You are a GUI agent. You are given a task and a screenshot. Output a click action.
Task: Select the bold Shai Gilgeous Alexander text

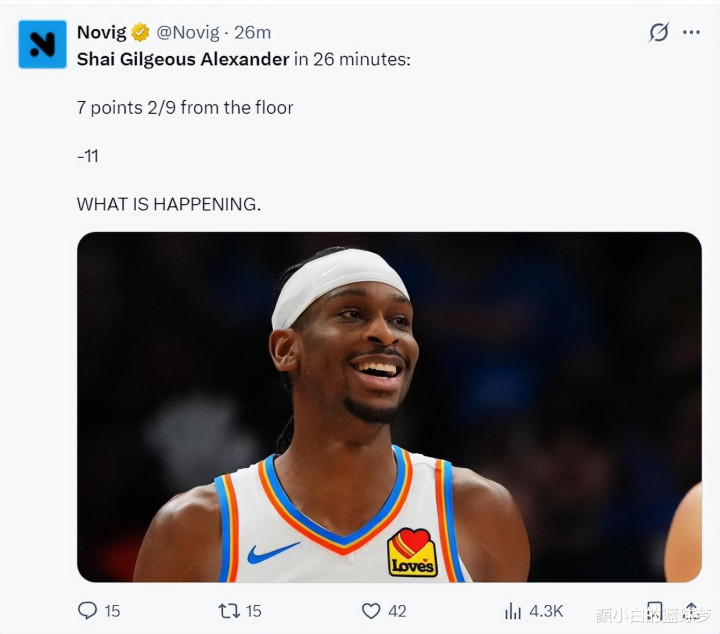183,59
